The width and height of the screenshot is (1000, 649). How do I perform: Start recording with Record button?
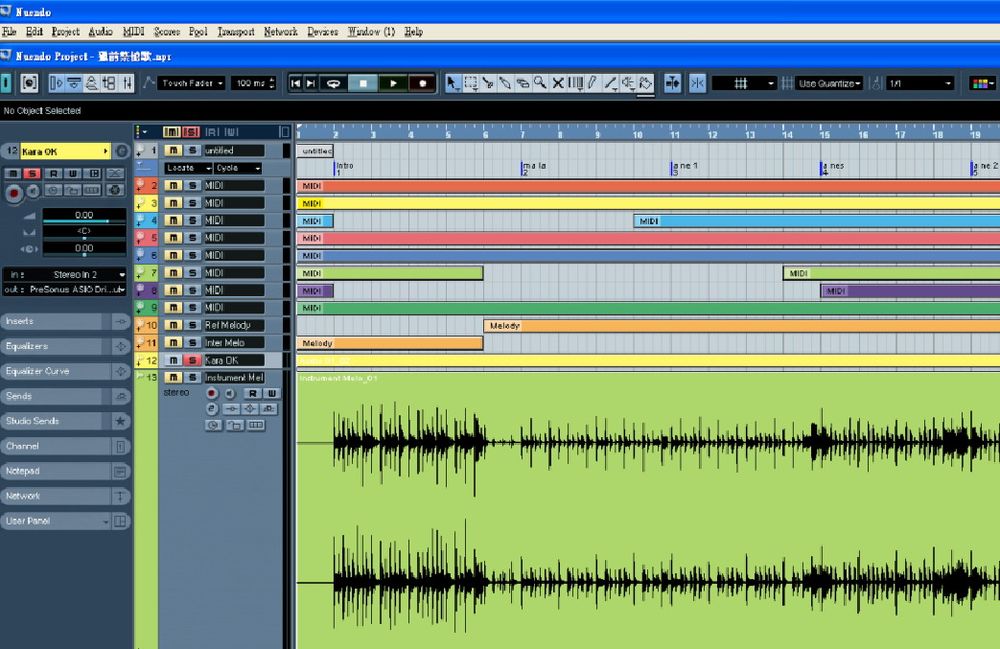[x=422, y=83]
